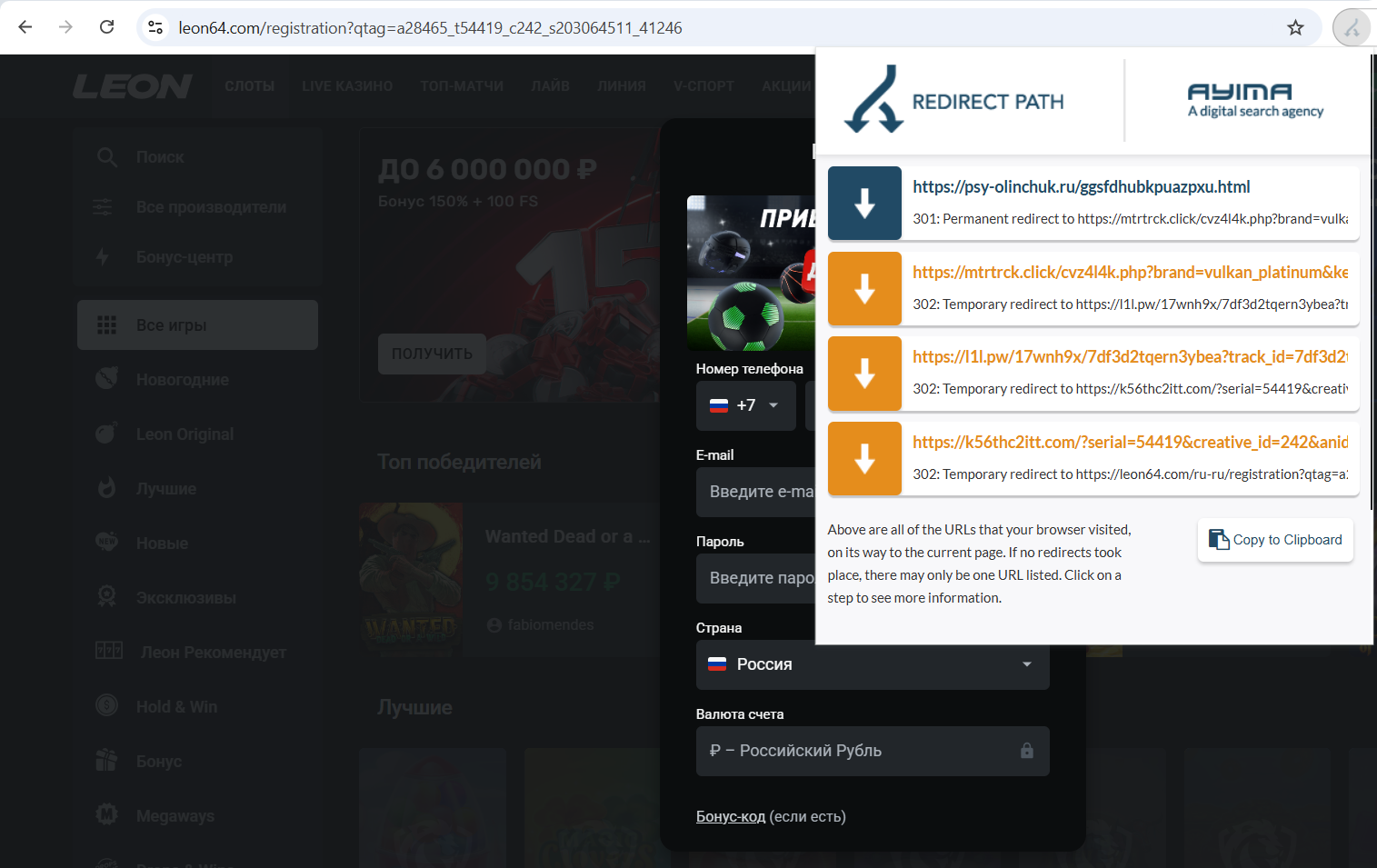Screen dimensions: 1377x868
Task: Click the flame icon beside Лучшие
Action: click(106, 488)
